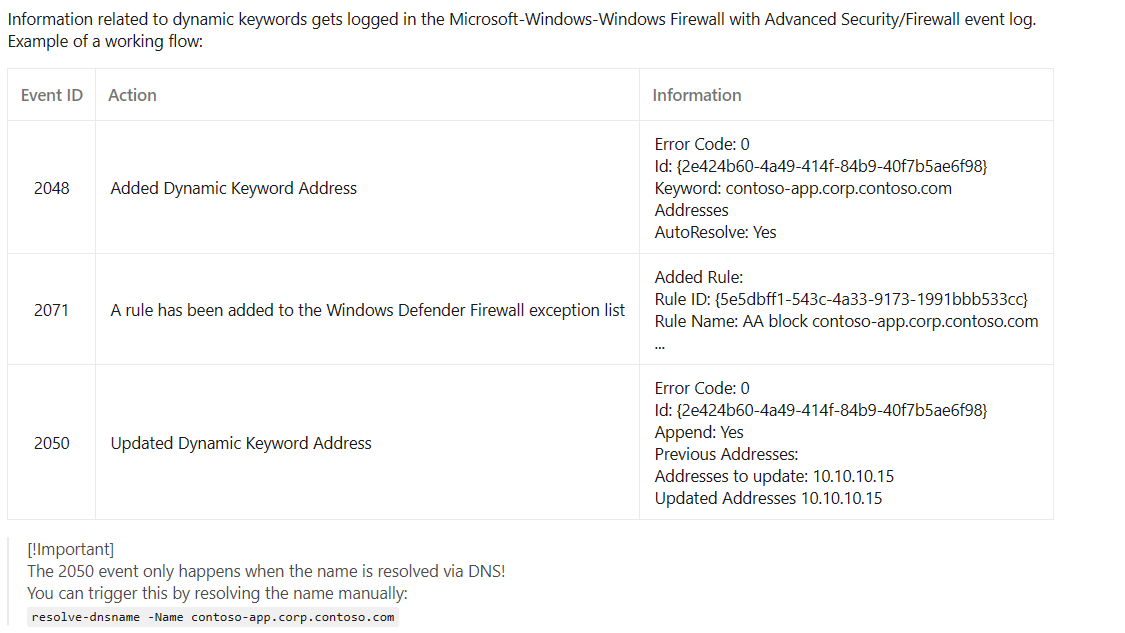The height and width of the screenshot is (633, 1125).
Task: Click the 2050 event DNS note sentence
Action: [266, 571]
